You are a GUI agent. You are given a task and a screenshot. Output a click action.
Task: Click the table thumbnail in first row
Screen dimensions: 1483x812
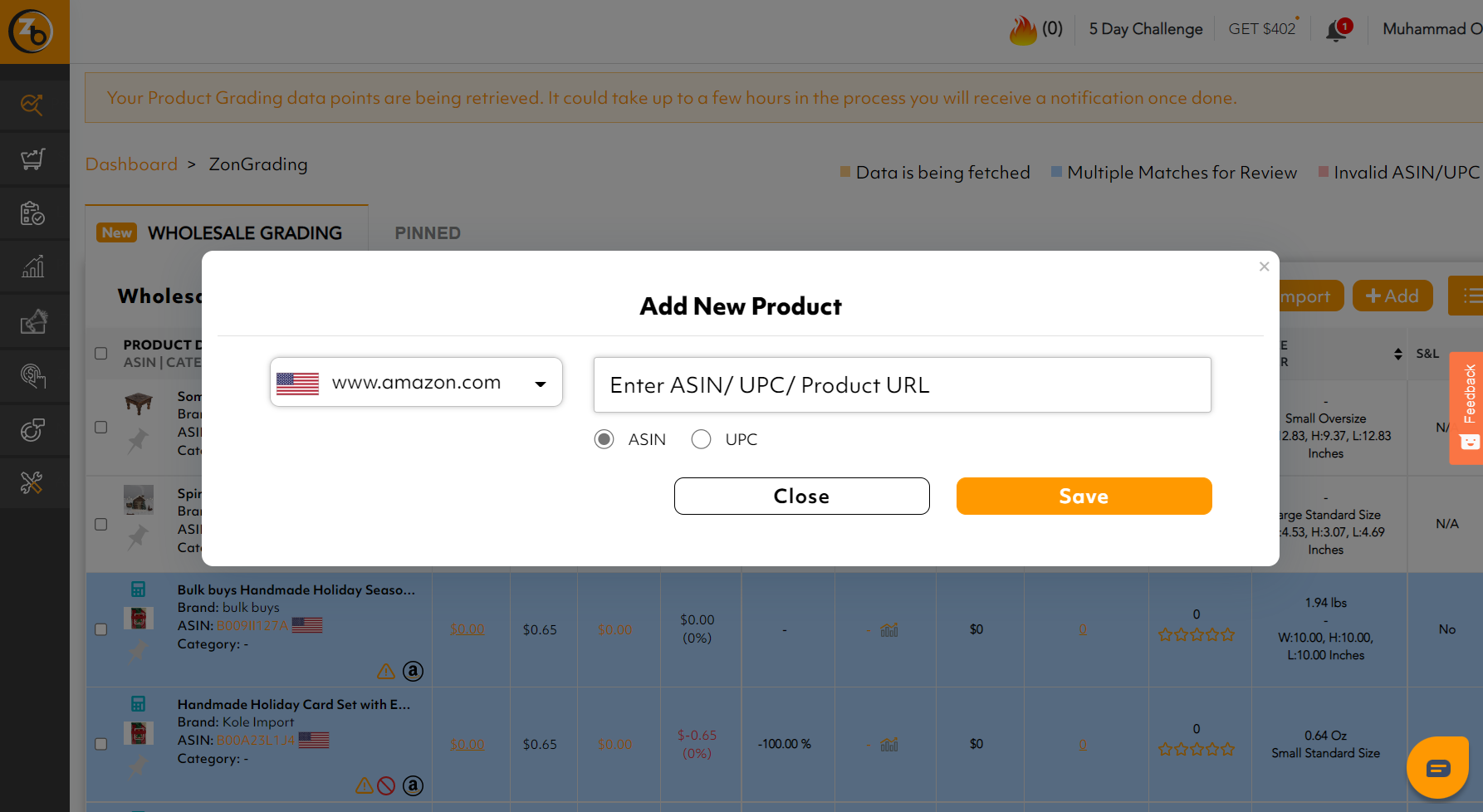[139, 404]
